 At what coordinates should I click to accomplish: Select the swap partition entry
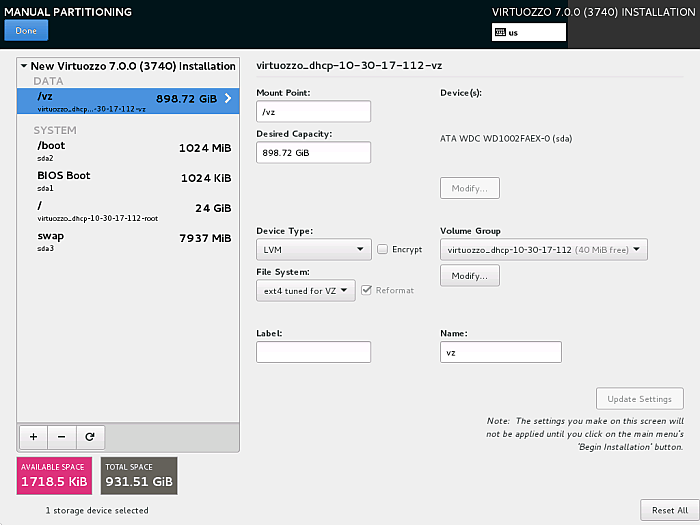click(128, 240)
